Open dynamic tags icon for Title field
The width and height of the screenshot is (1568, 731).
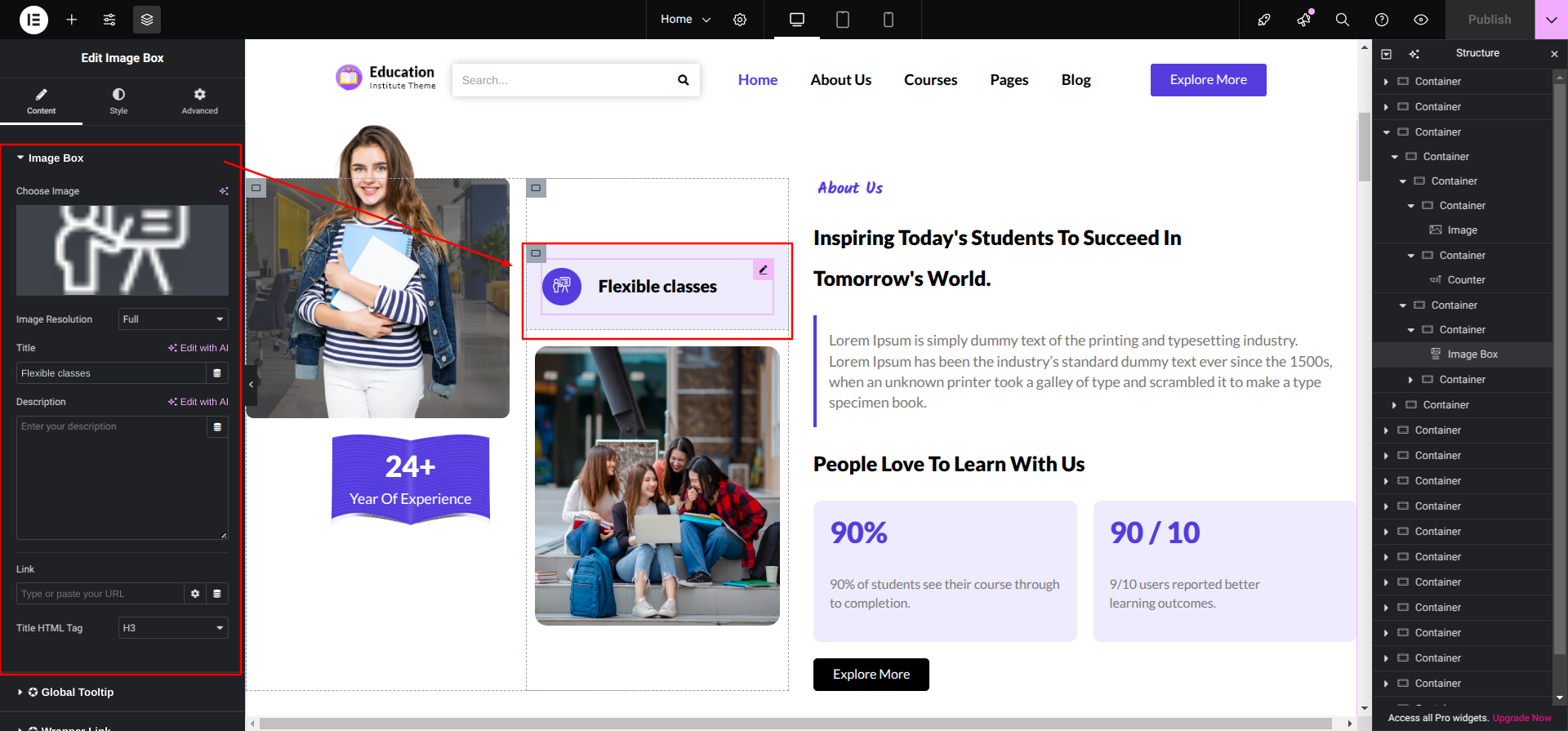217,373
